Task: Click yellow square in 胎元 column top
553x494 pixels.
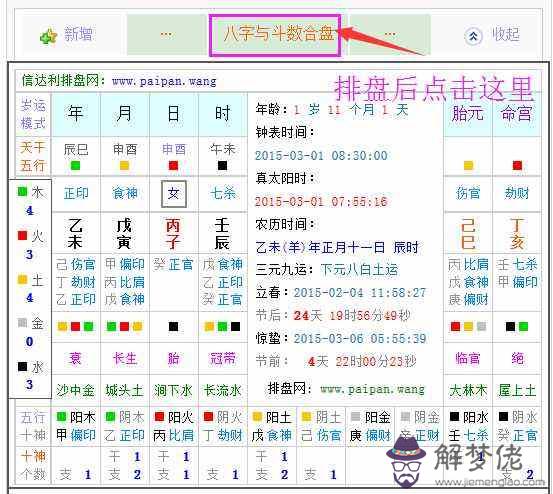Action: point(468,165)
